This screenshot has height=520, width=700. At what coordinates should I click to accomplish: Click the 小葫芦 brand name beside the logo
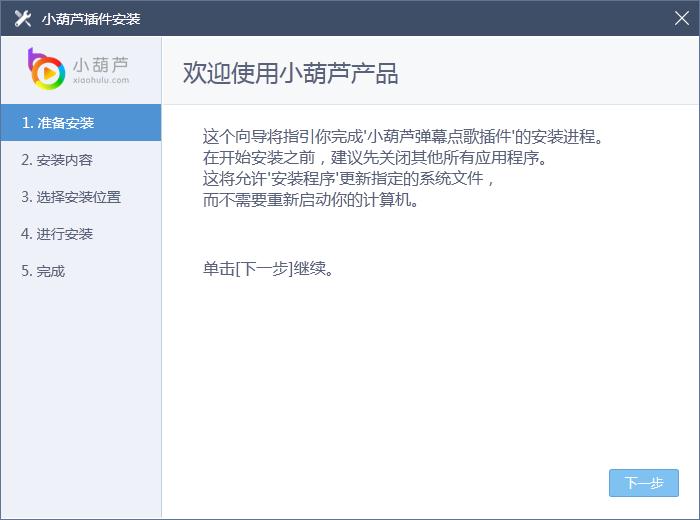tap(101, 65)
